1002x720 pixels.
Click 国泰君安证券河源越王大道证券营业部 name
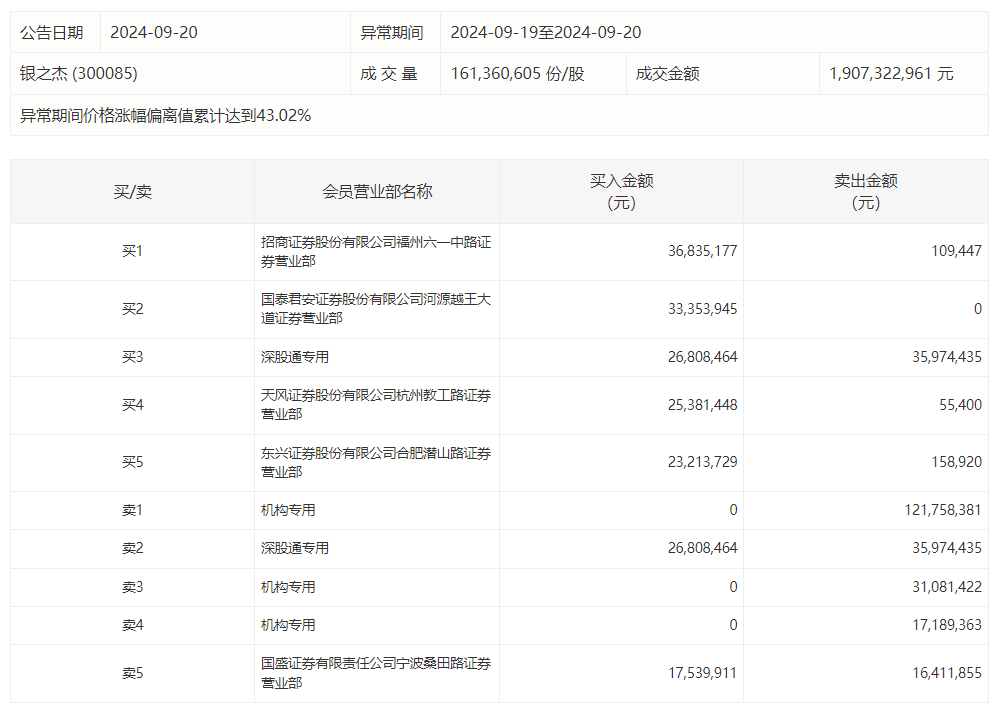(x=376, y=309)
